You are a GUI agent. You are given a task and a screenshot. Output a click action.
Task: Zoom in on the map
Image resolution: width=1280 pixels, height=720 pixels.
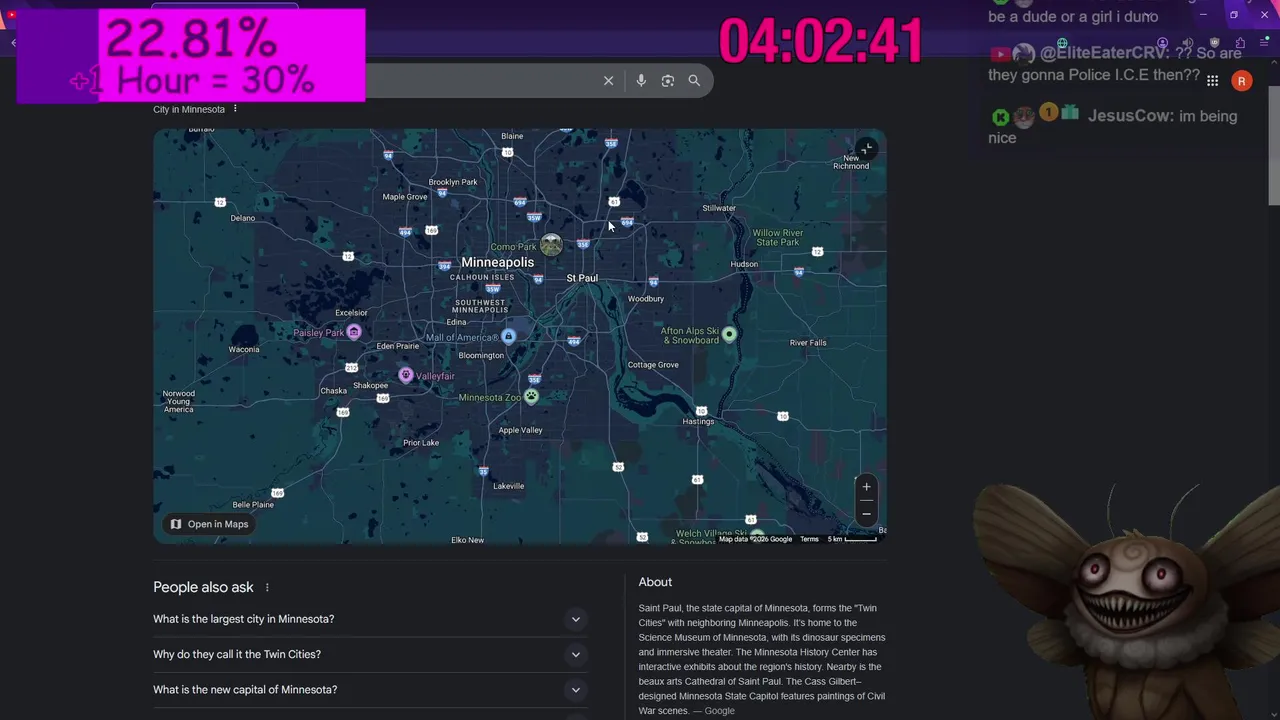(866, 487)
